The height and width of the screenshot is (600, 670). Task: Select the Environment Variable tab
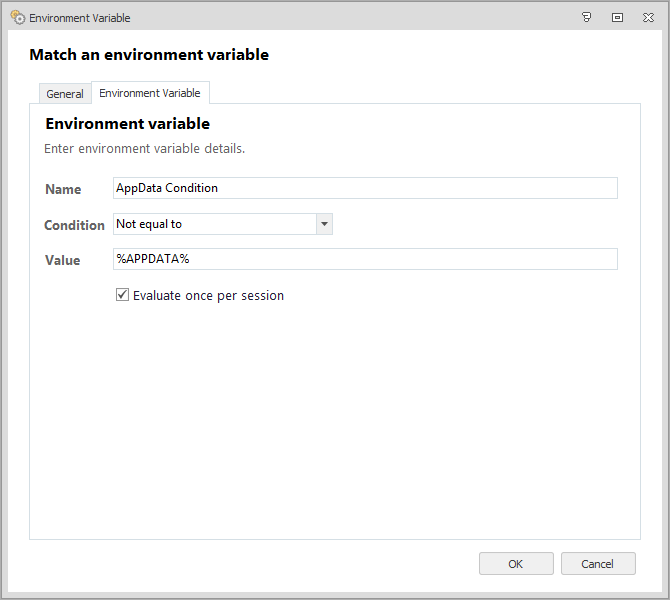click(150, 93)
